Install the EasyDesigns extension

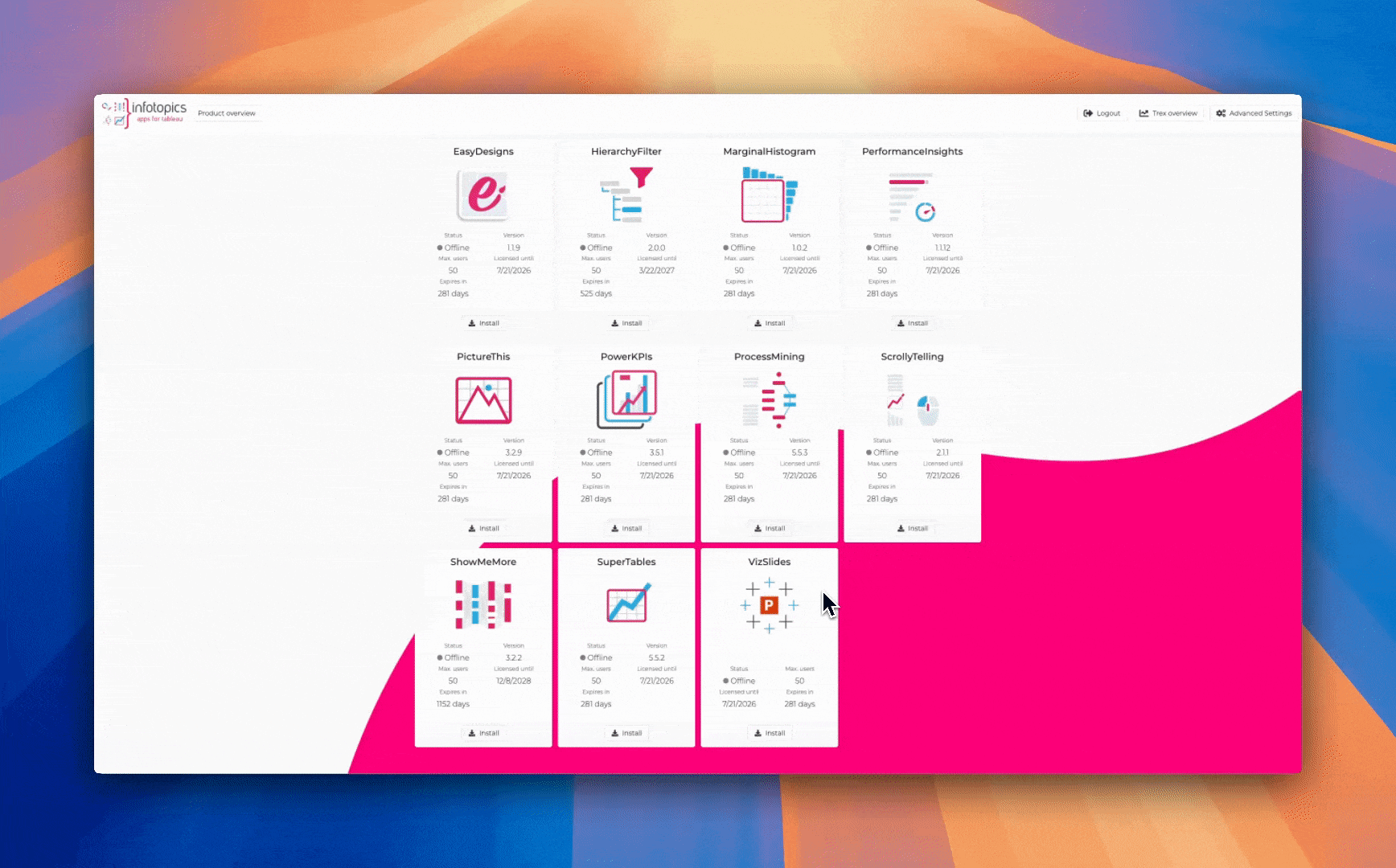pyautogui.click(x=483, y=323)
